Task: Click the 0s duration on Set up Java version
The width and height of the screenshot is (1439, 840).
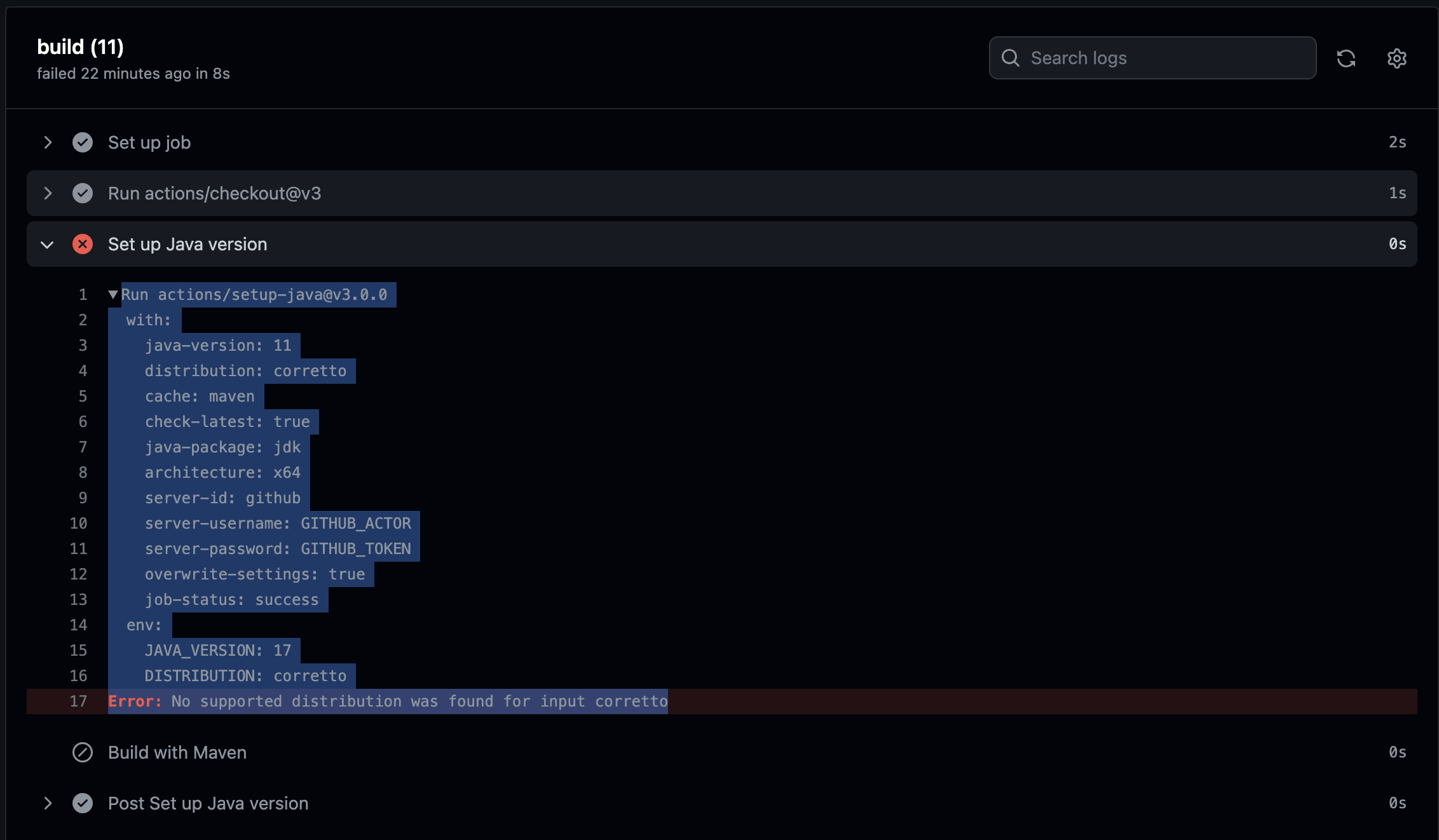Action: click(x=1398, y=244)
